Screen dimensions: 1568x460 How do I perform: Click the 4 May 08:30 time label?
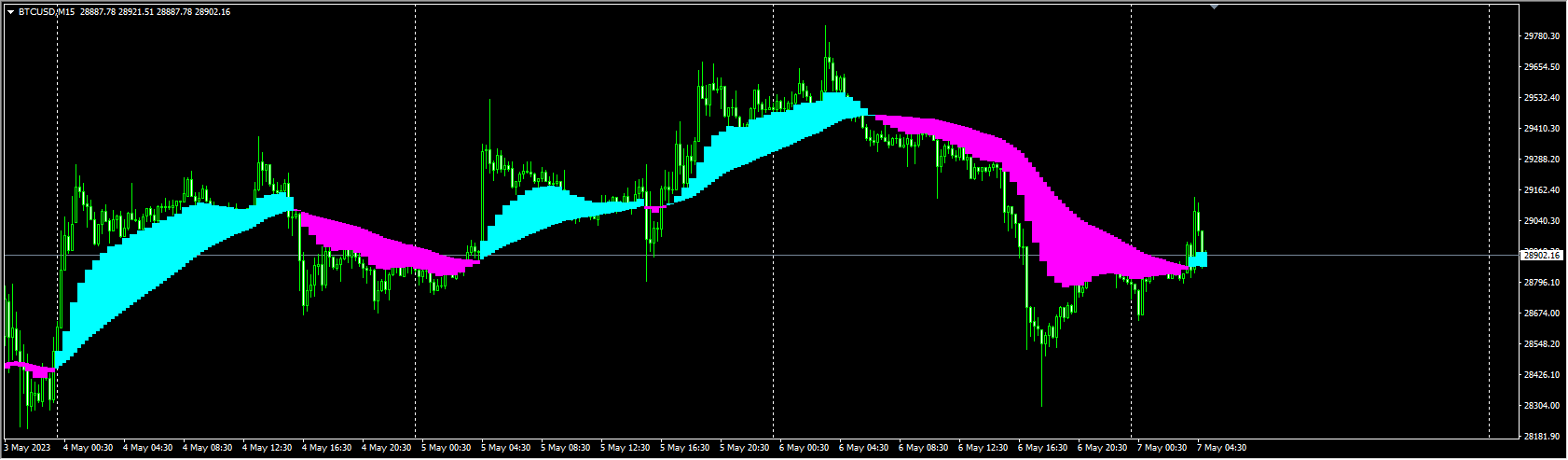click(208, 448)
